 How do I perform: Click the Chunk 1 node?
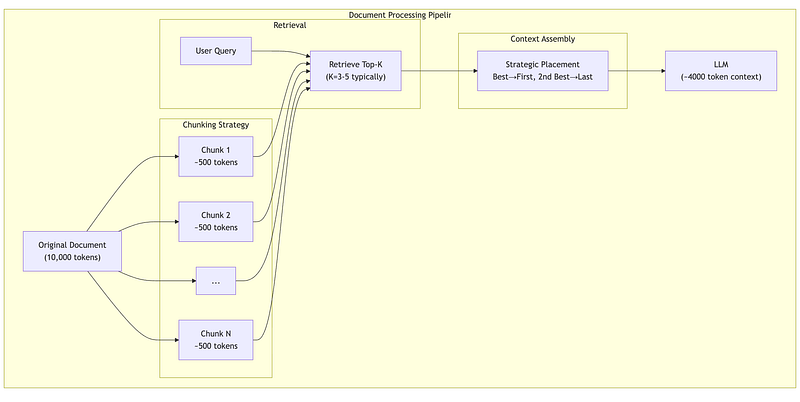point(216,156)
